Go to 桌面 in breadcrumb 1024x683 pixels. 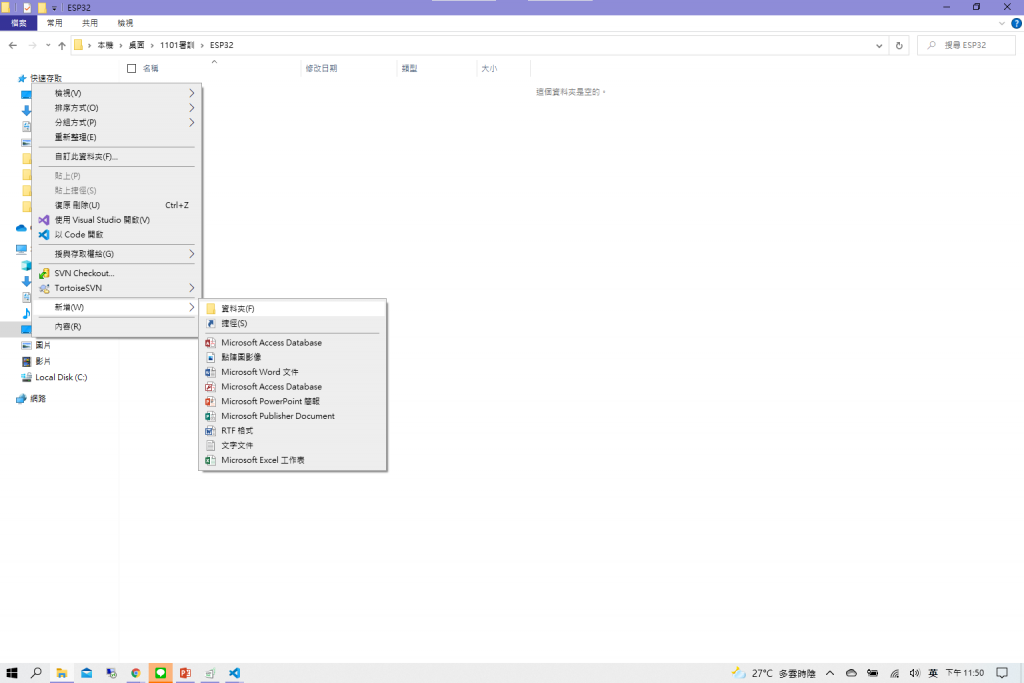click(136, 45)
